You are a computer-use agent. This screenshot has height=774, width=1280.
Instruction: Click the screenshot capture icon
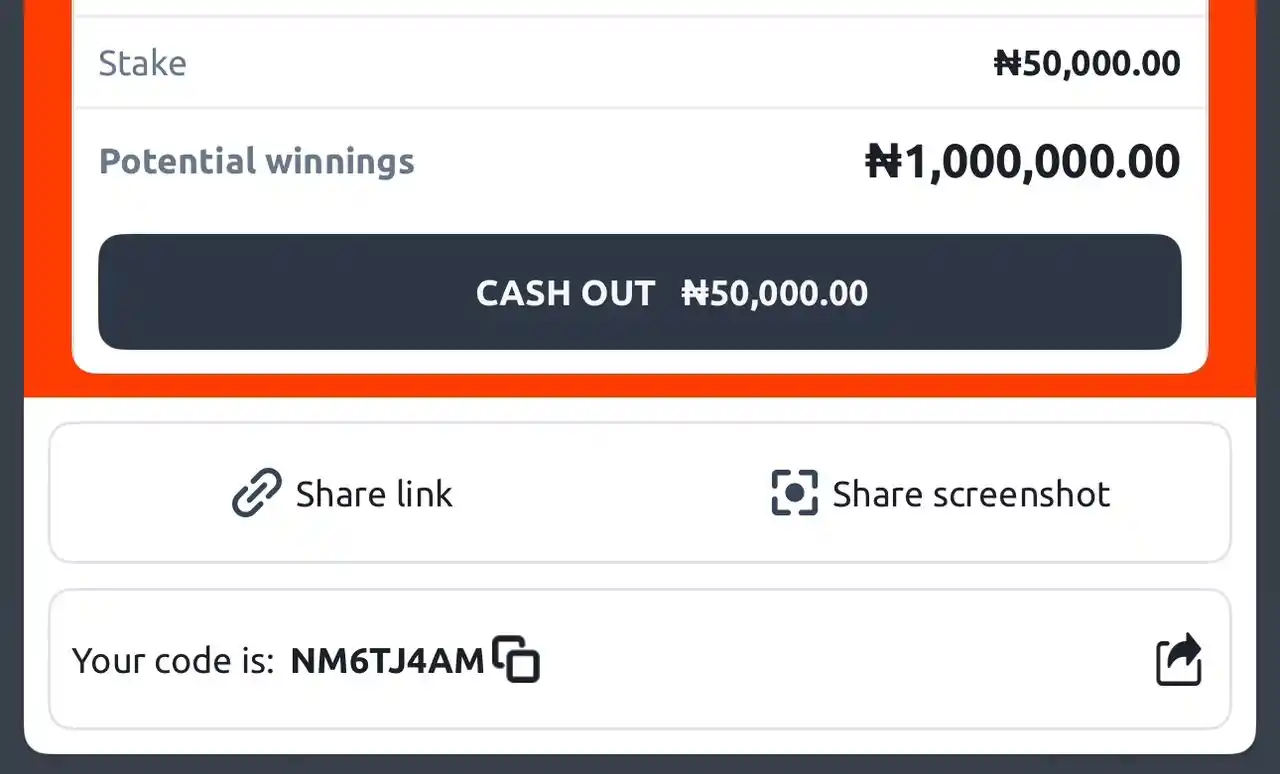795,493
